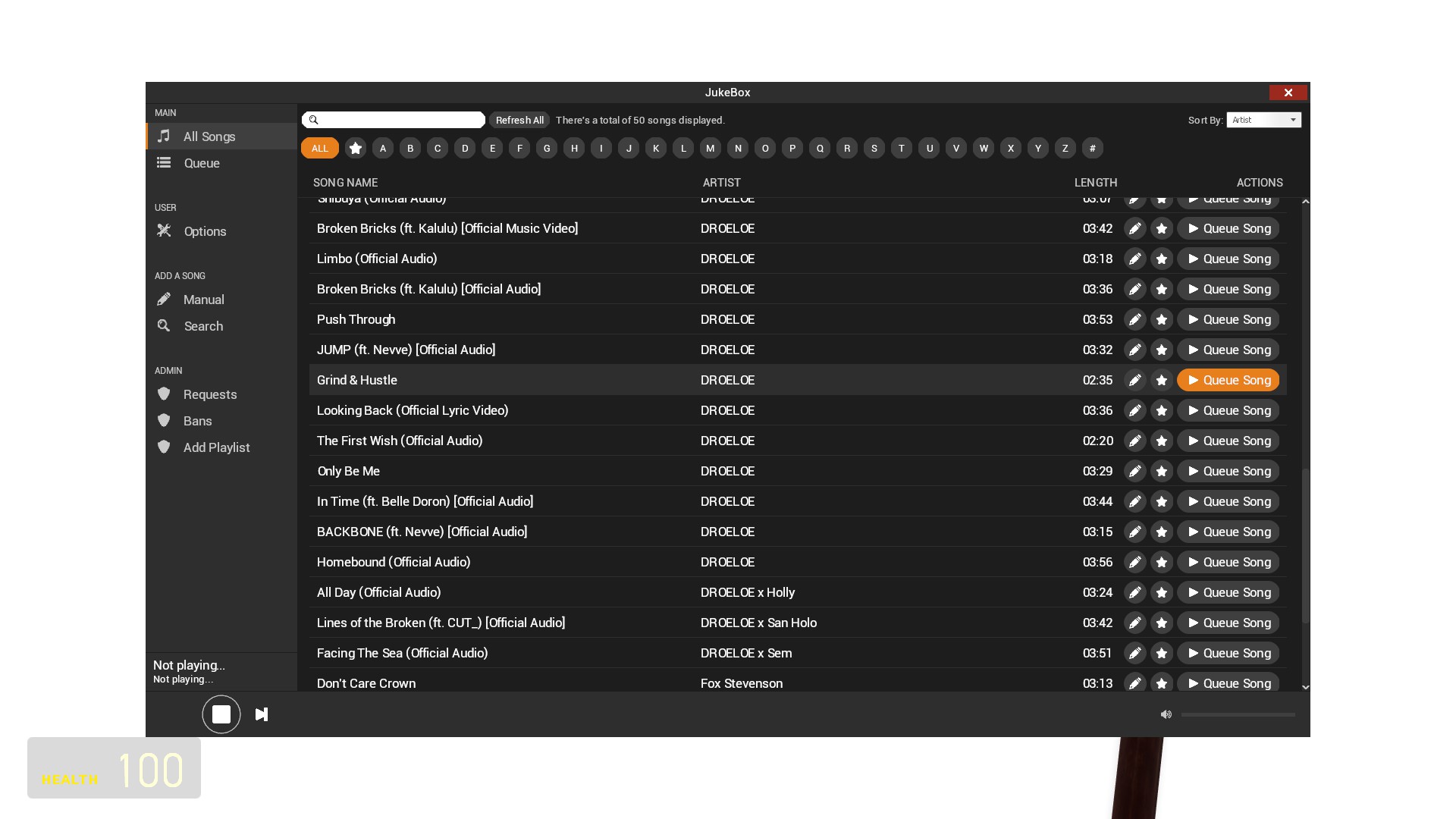Select the ALL letter filter
Image resolution: width=1456 pixels, height=819 pixels.
tap(320, 148)
